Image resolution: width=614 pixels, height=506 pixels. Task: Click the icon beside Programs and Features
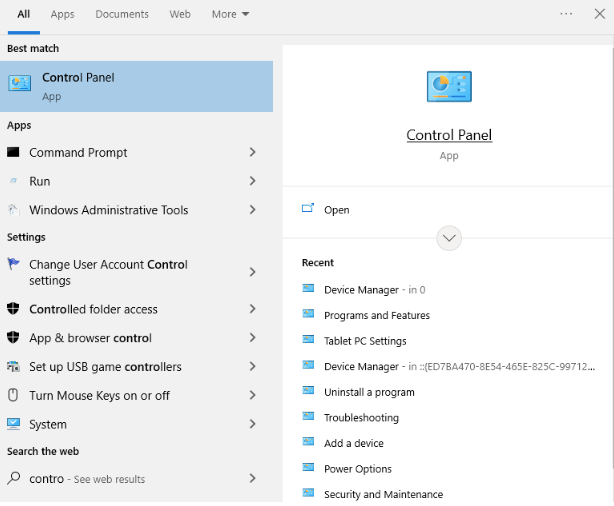[x=308, y=314]
